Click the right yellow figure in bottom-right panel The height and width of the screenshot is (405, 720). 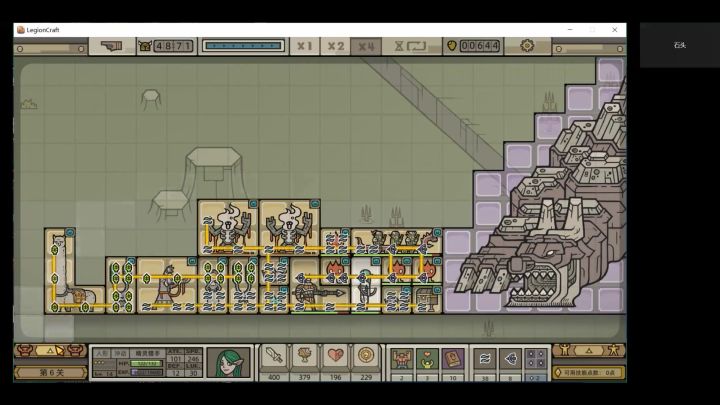tap(614, 350)
